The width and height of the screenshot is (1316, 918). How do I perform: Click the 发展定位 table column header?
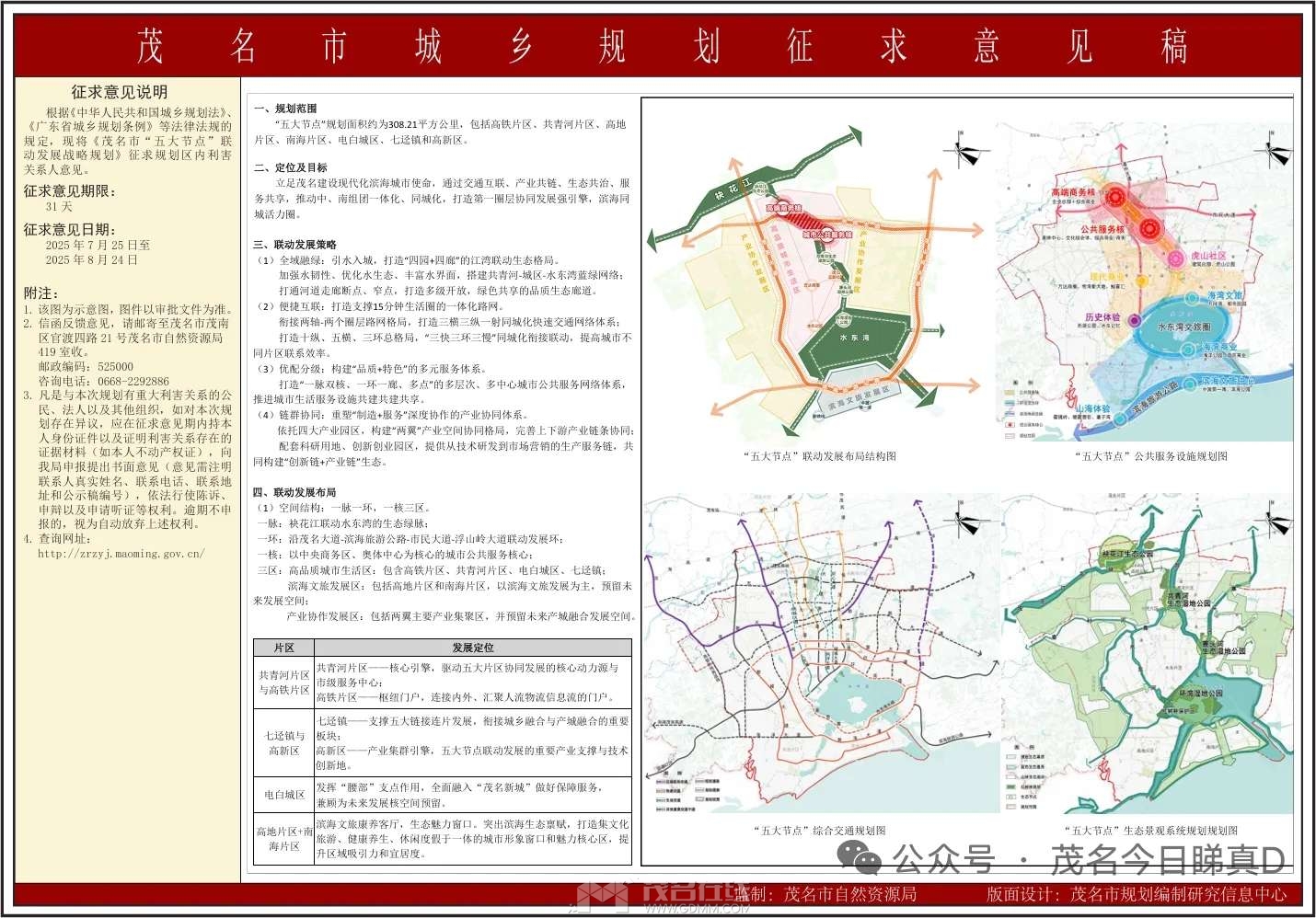[x=473, y=648]
